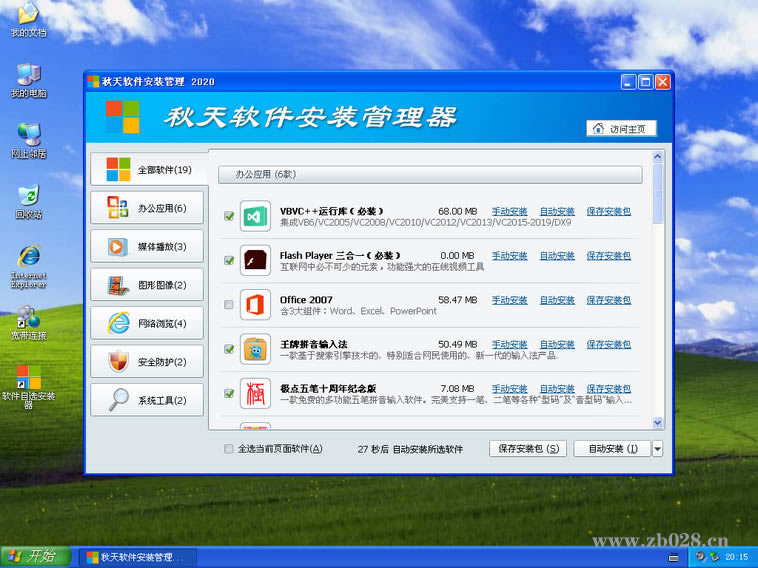Click the large Windows logo in the header
The image size is (758, 568).
122,117
